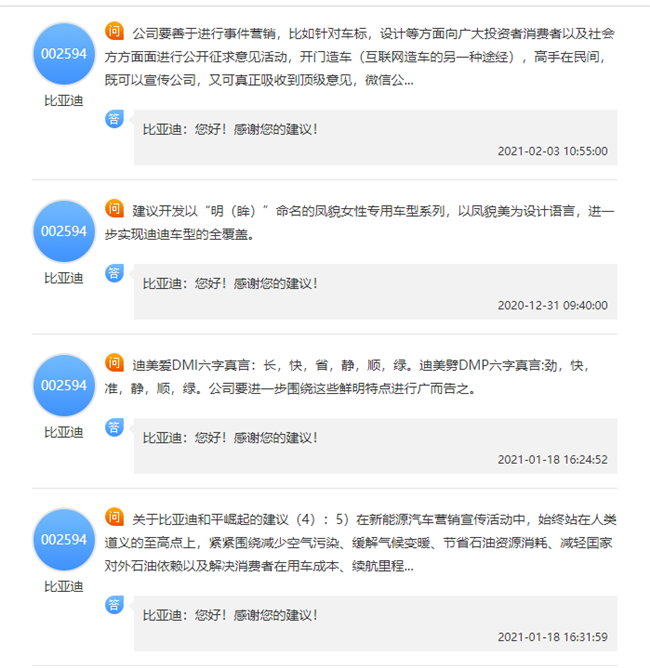Click the blue 答 icon above the 2021-02-03 reply
This screenshot has width=650, height=668.
tap(114, 118)
